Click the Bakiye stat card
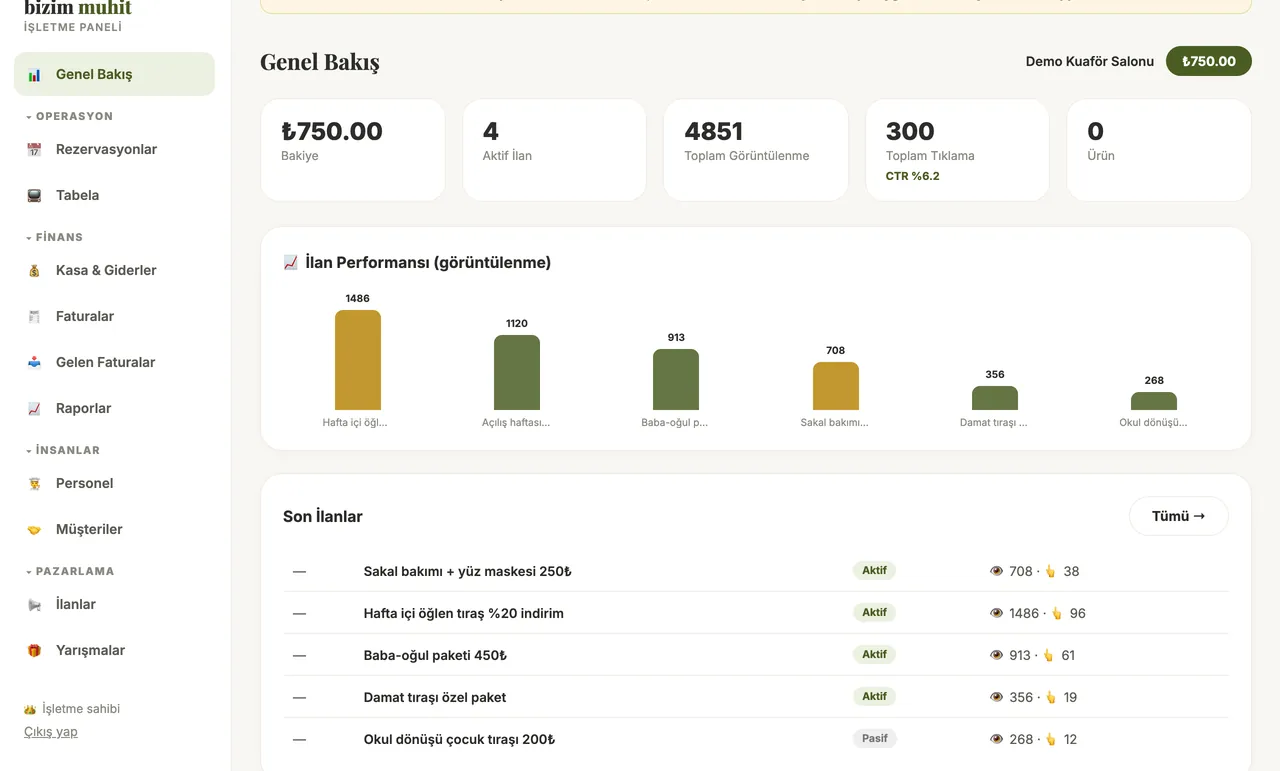 pyautogui.click(x=353, y=150)
